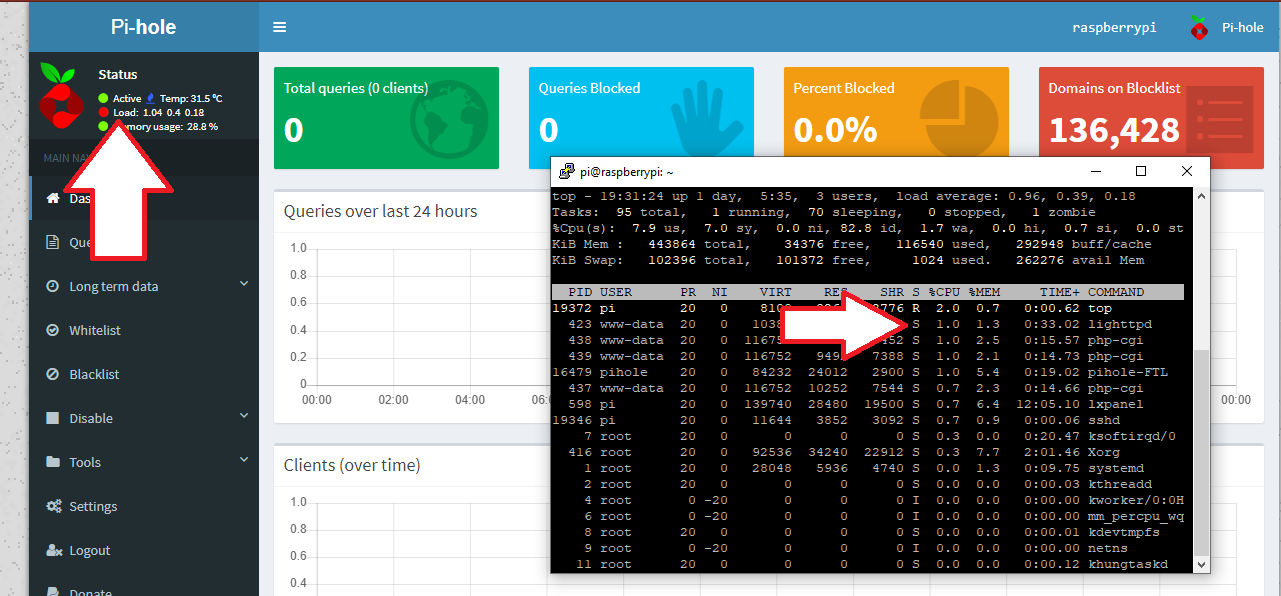Click the pi@raspberrypi terminal title text
This screenshot has width=1281, height=596.
coord(627,172)
